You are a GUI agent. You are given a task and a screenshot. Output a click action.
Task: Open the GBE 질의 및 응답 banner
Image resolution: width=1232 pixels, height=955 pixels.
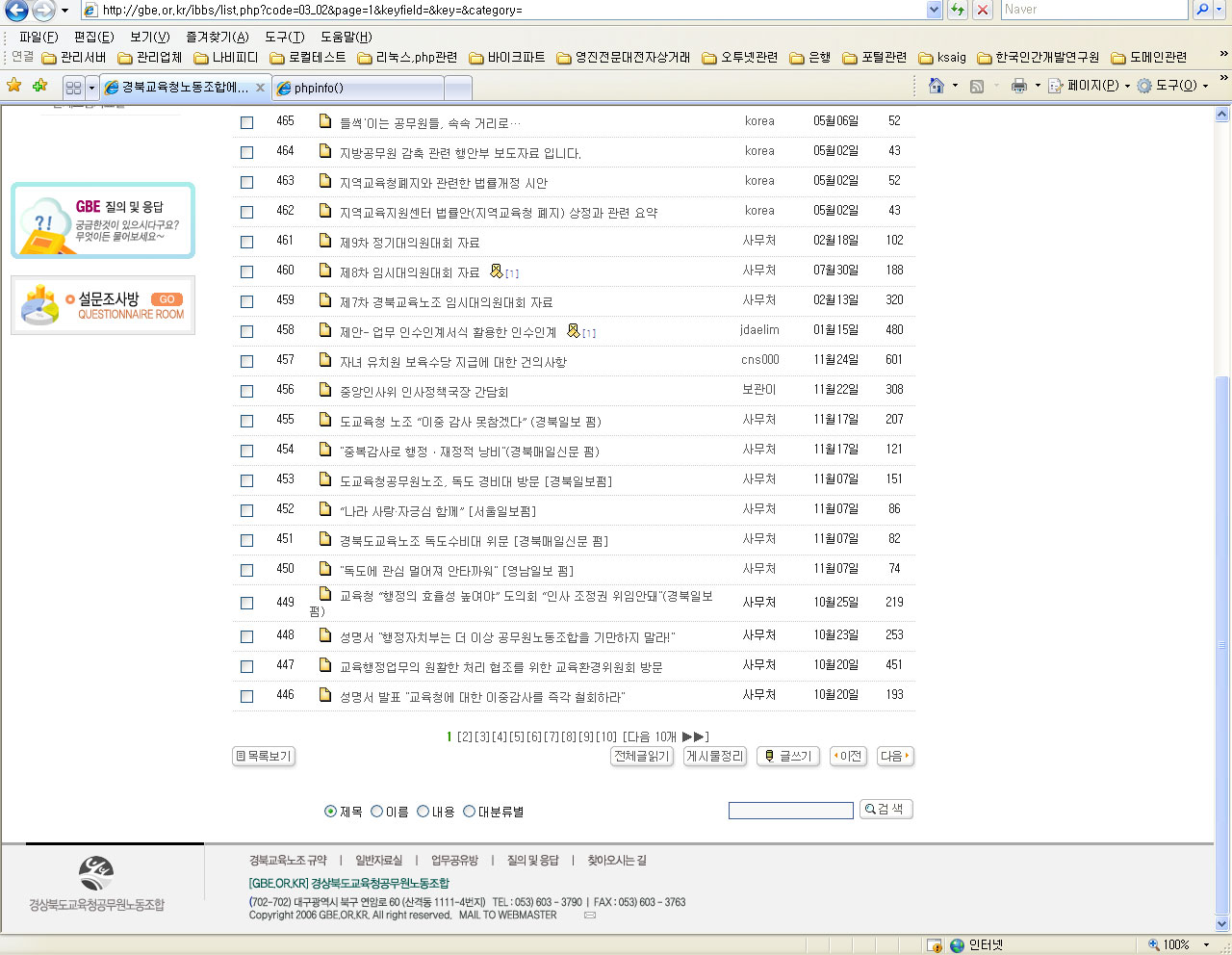tap(103, 220)
